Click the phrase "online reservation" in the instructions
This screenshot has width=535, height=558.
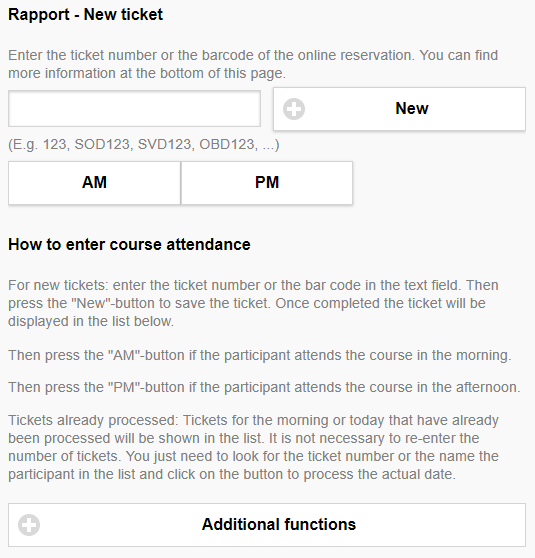(356, 56)
